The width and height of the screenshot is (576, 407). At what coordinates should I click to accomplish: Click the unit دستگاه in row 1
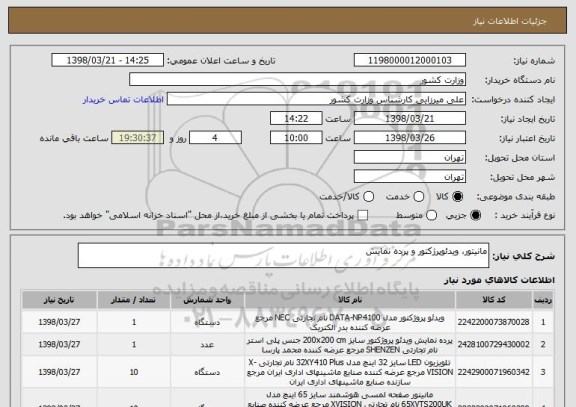pyautogui.click(x=207, y=322)
